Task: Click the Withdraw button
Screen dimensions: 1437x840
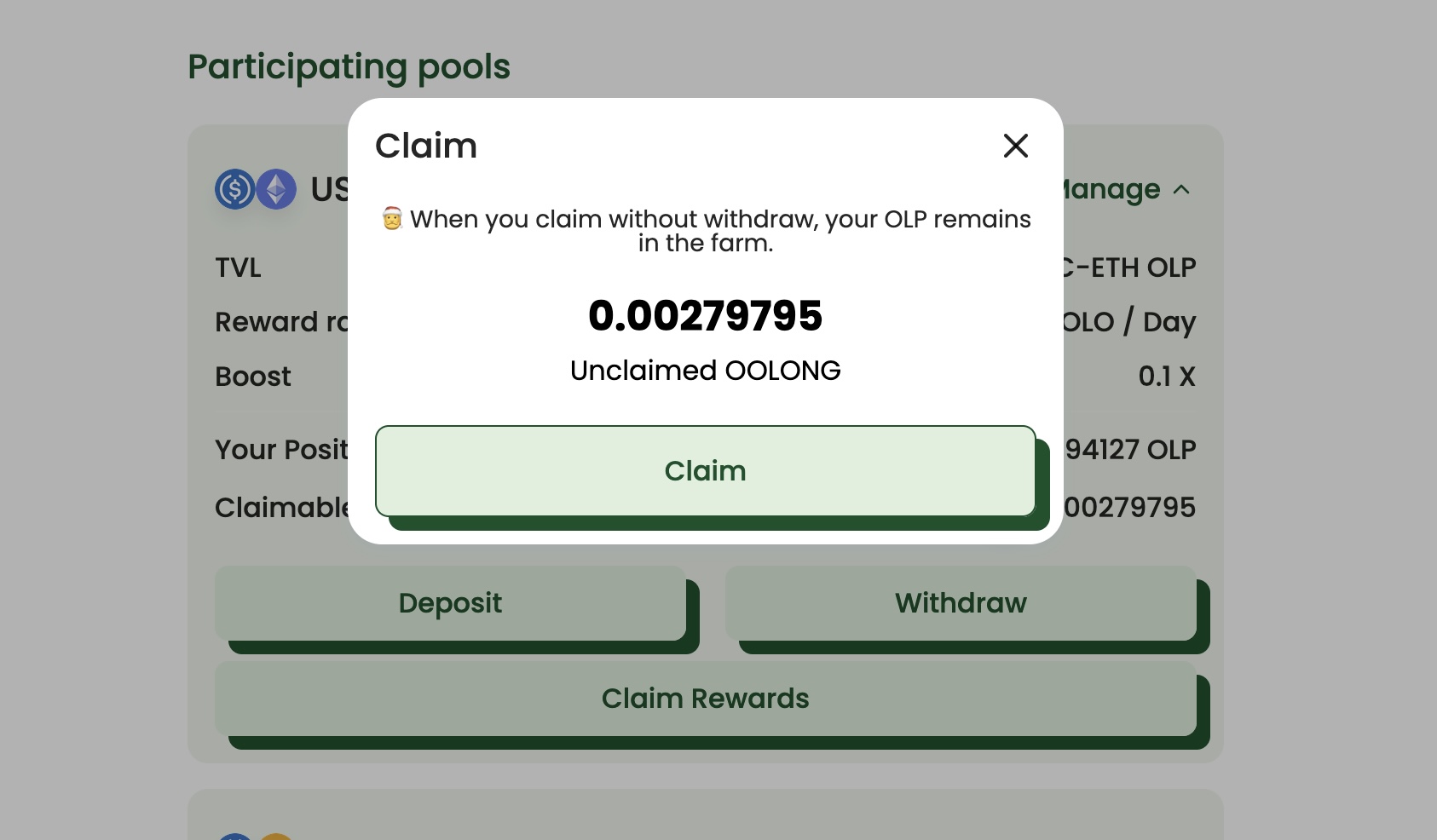Action: click(x=961, y=603)
